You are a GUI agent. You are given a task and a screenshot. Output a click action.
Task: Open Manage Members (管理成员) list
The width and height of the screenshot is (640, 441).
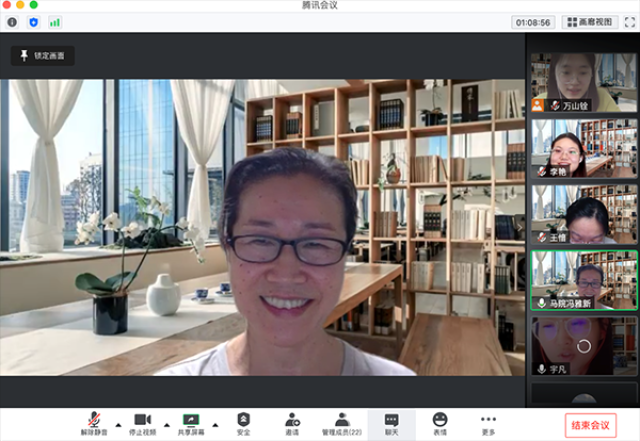pyautogui.click(x=341, y=424)
